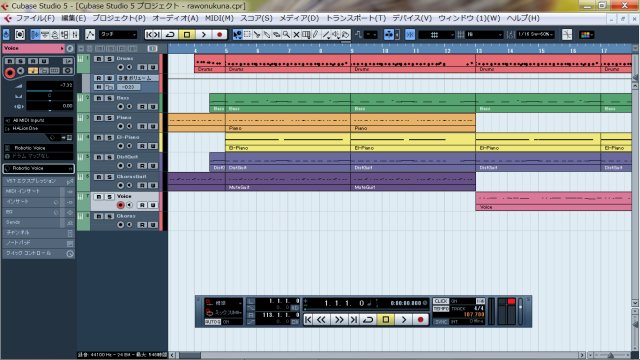Select the Erase tool
Image resolution: width=640 pixels, height=360 pixels.
276,35
